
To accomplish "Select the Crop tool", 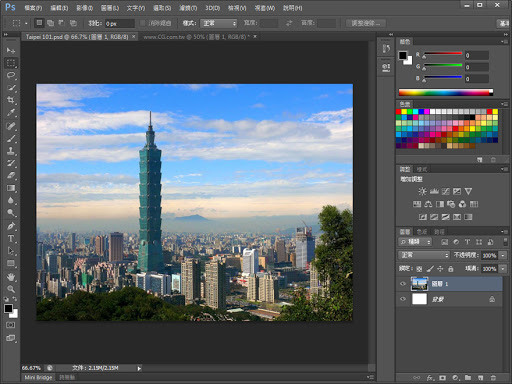I will [x=11, y=100].
